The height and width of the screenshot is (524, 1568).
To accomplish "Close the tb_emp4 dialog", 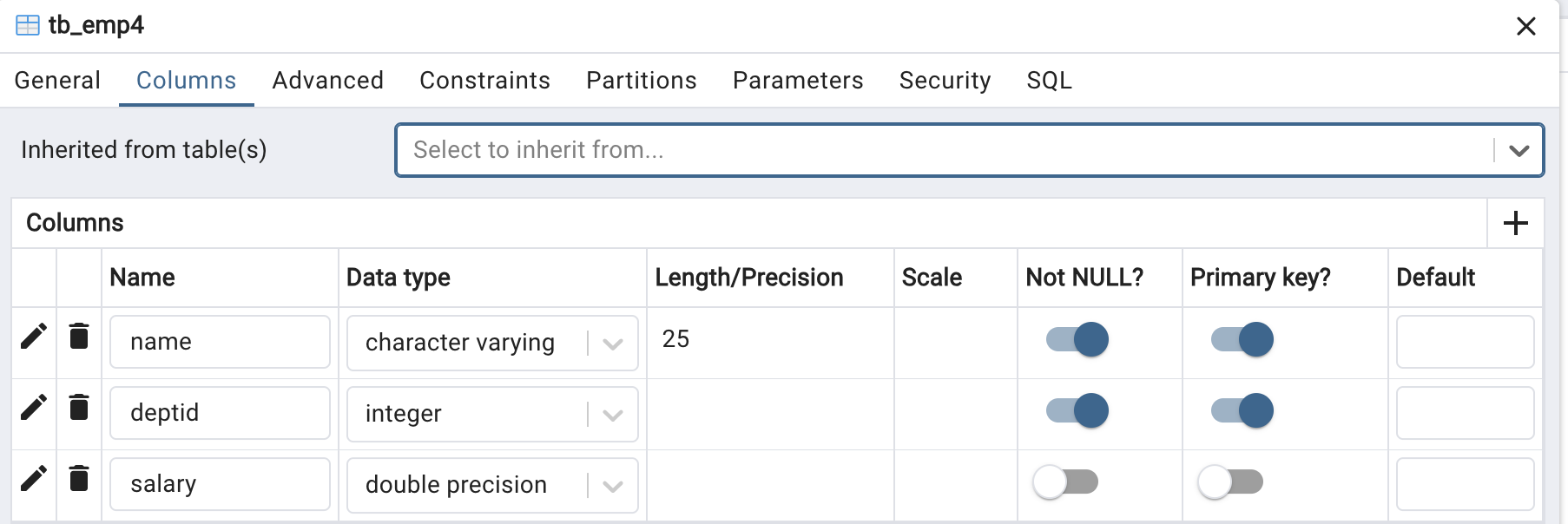I will pyautogui.click(x=1526, y=26).
